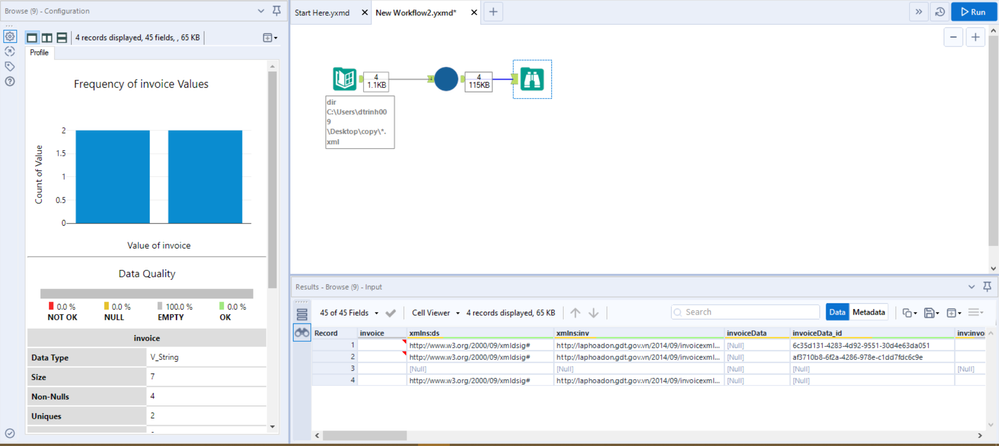Click the 1.1KB connection record count label
Image resolution: width=999 pixels, height=446 pixels.
coord(376,80)
